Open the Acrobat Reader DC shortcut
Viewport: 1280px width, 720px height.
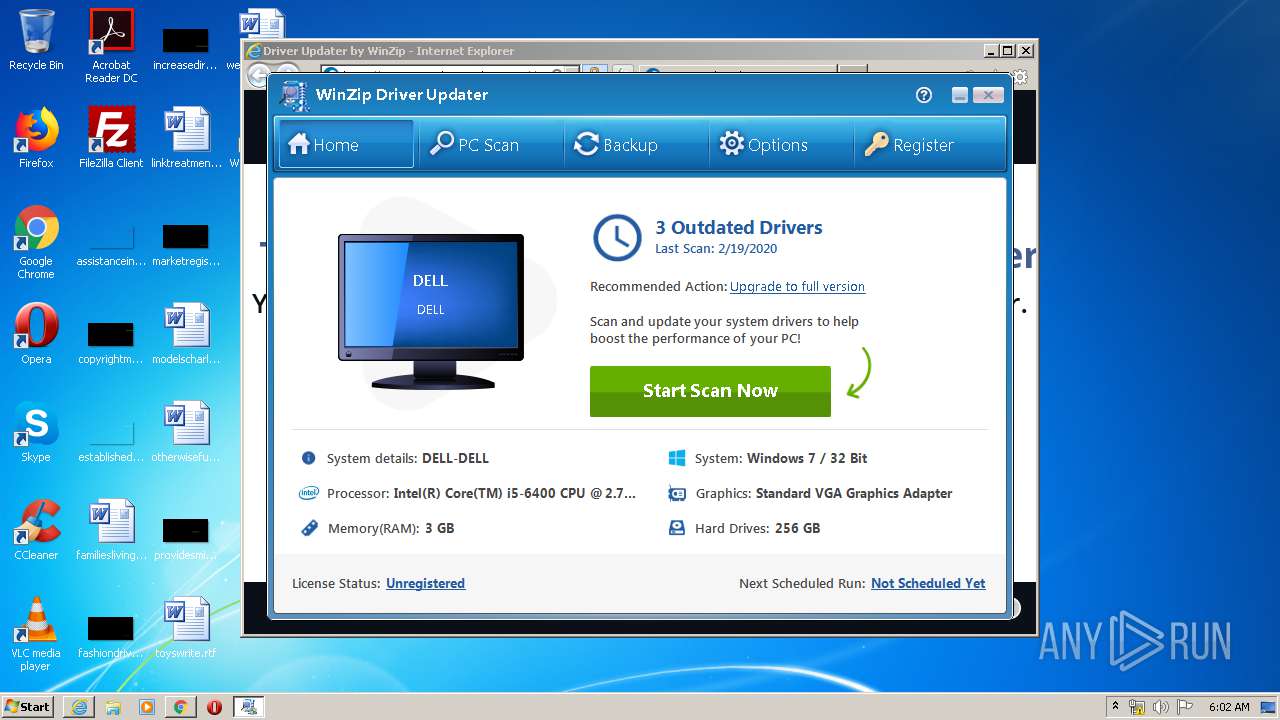click(x=111, y=46)
